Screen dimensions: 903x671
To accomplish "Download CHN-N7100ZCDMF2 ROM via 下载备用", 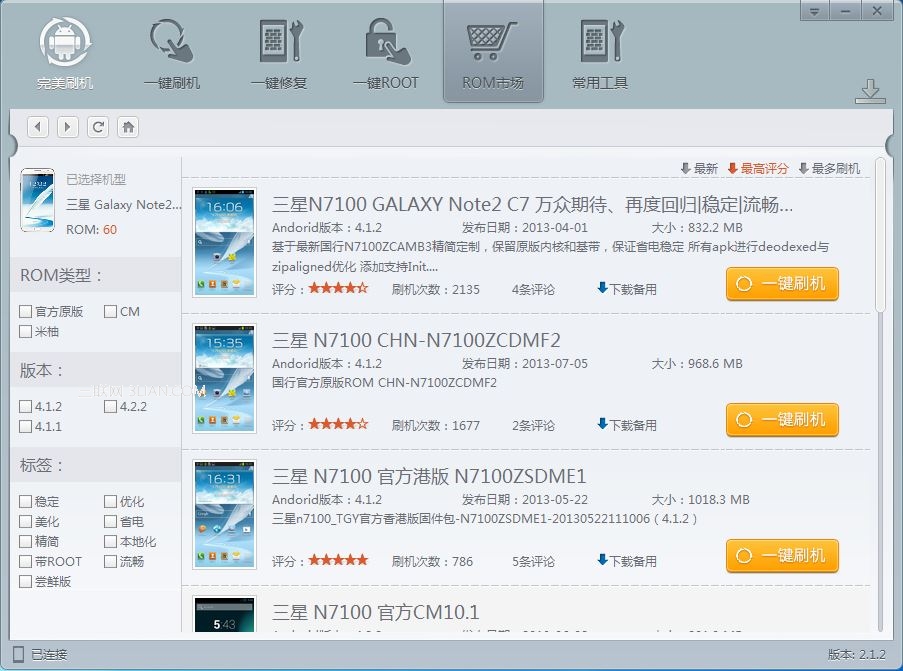I will [627, 425].
